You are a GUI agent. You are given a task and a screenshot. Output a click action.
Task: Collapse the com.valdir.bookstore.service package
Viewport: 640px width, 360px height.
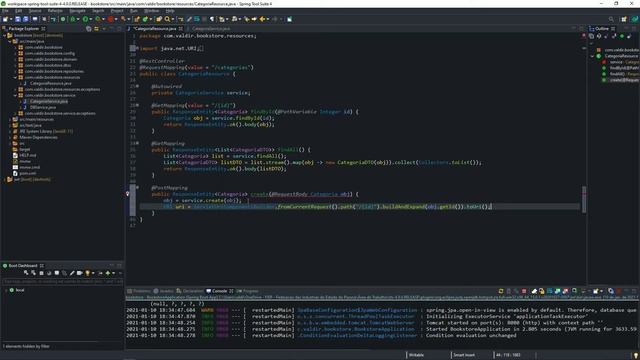coord(16,95)
